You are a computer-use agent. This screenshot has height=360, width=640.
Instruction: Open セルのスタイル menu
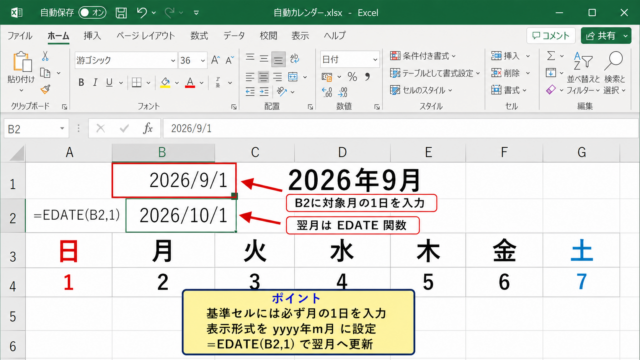421,90
